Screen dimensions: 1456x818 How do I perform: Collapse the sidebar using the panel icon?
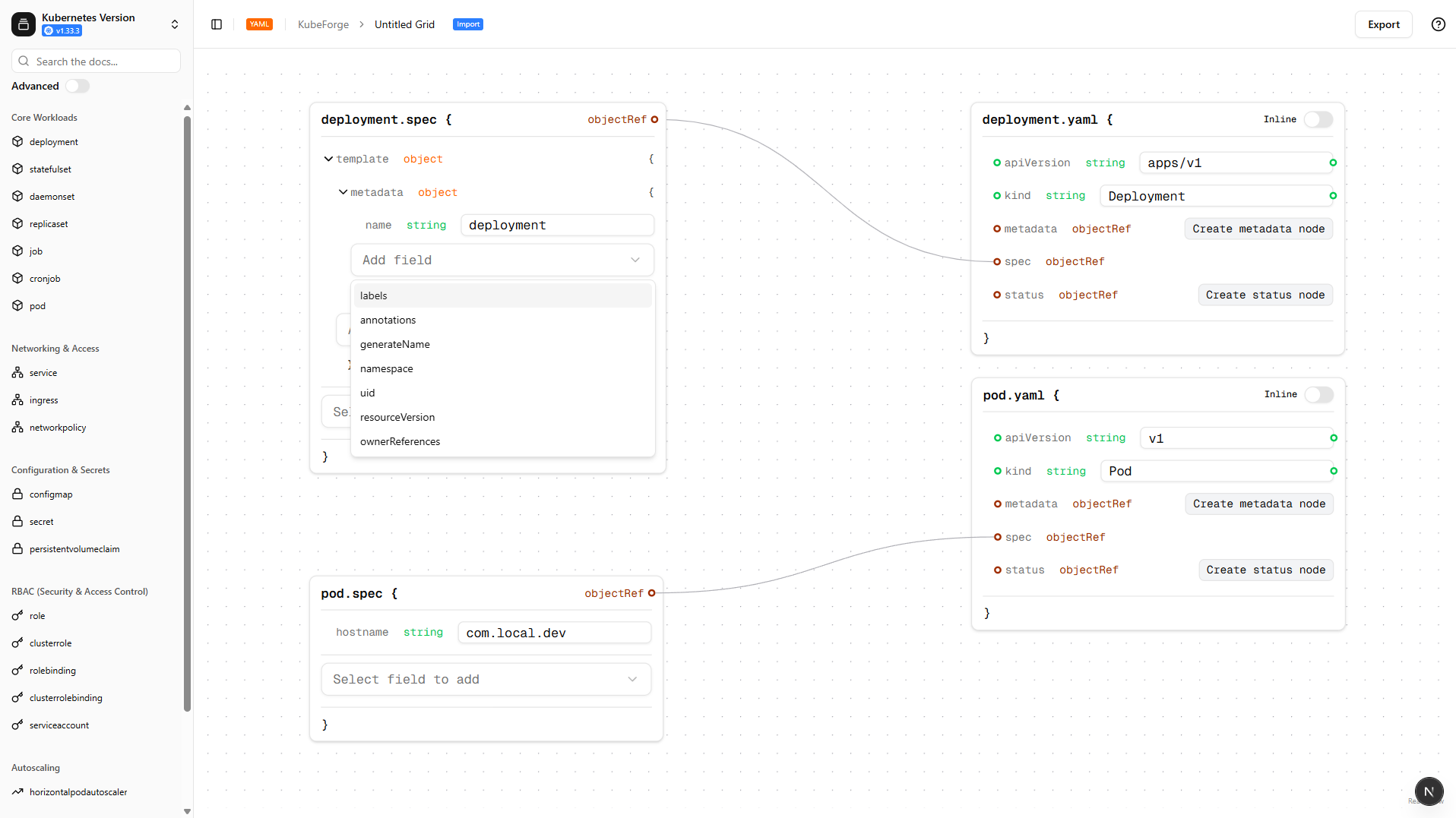217,24
